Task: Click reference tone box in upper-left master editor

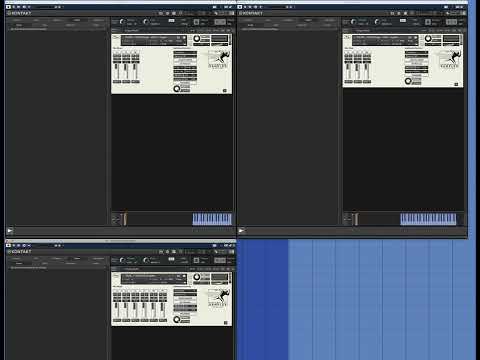Action: [x=220, y=22]
